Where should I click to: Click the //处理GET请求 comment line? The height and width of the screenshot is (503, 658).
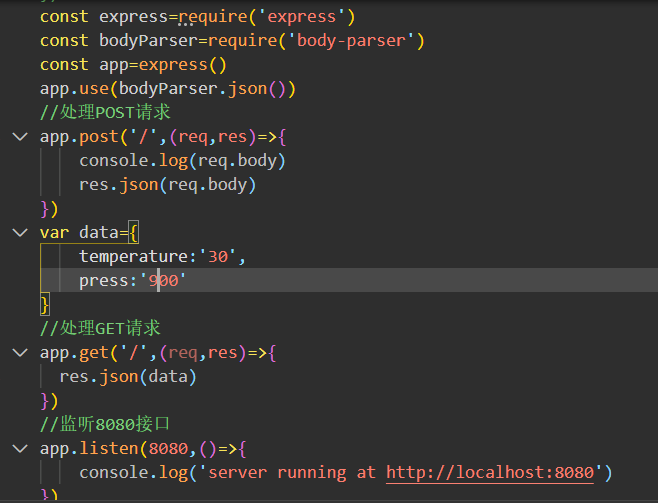pos(100,328)
